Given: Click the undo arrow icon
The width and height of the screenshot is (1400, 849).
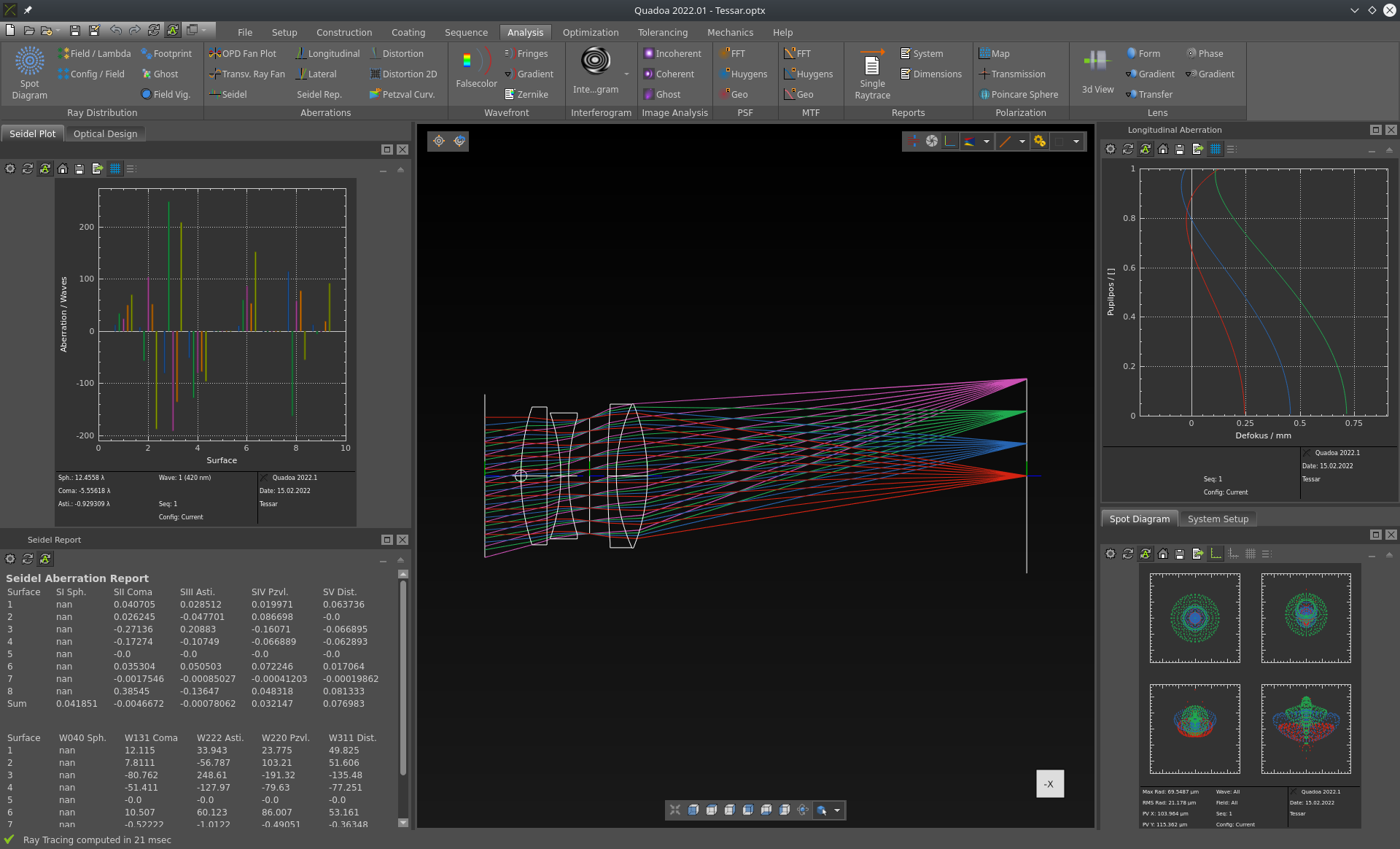Looking at the screenshot, I should coord(115,30).
